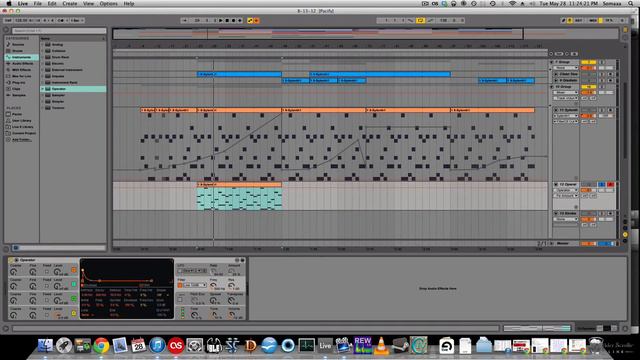Screen dimensions: 640x360
Task: Open Current Project under Places
Action: (24, 133)
